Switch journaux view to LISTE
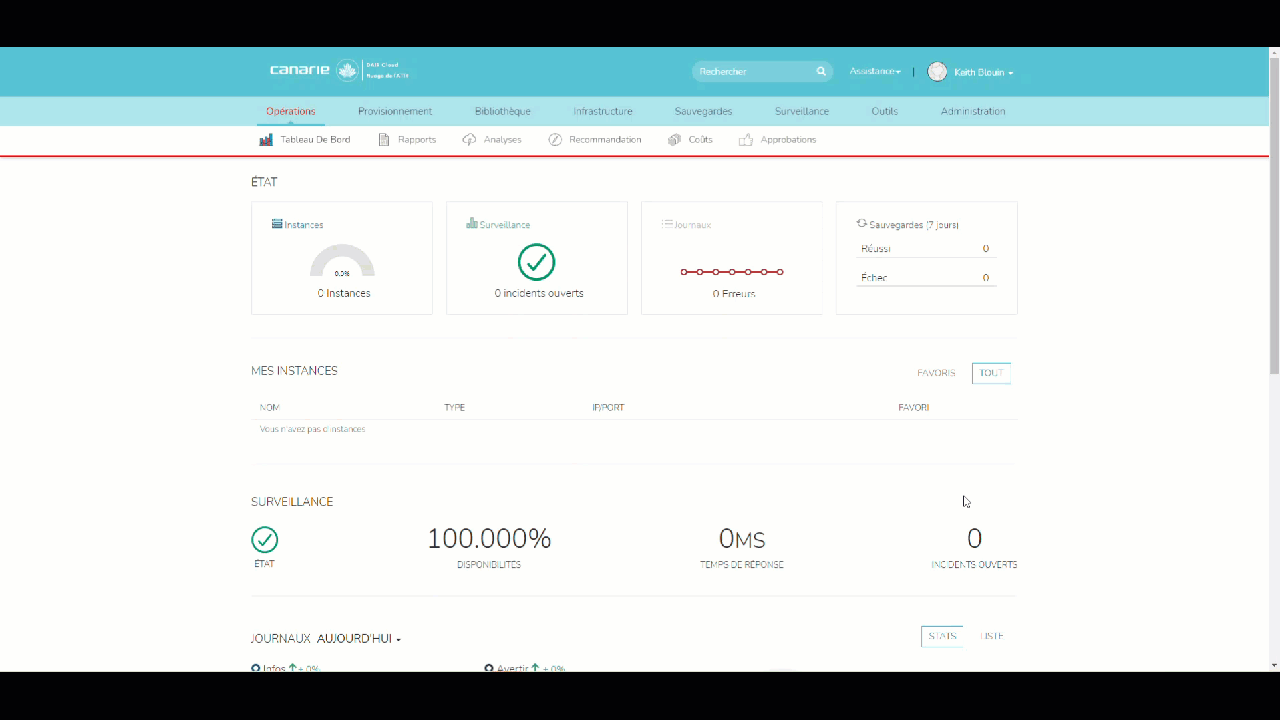The width and height of the screenshot is (1280, 720). coord(992,636)
